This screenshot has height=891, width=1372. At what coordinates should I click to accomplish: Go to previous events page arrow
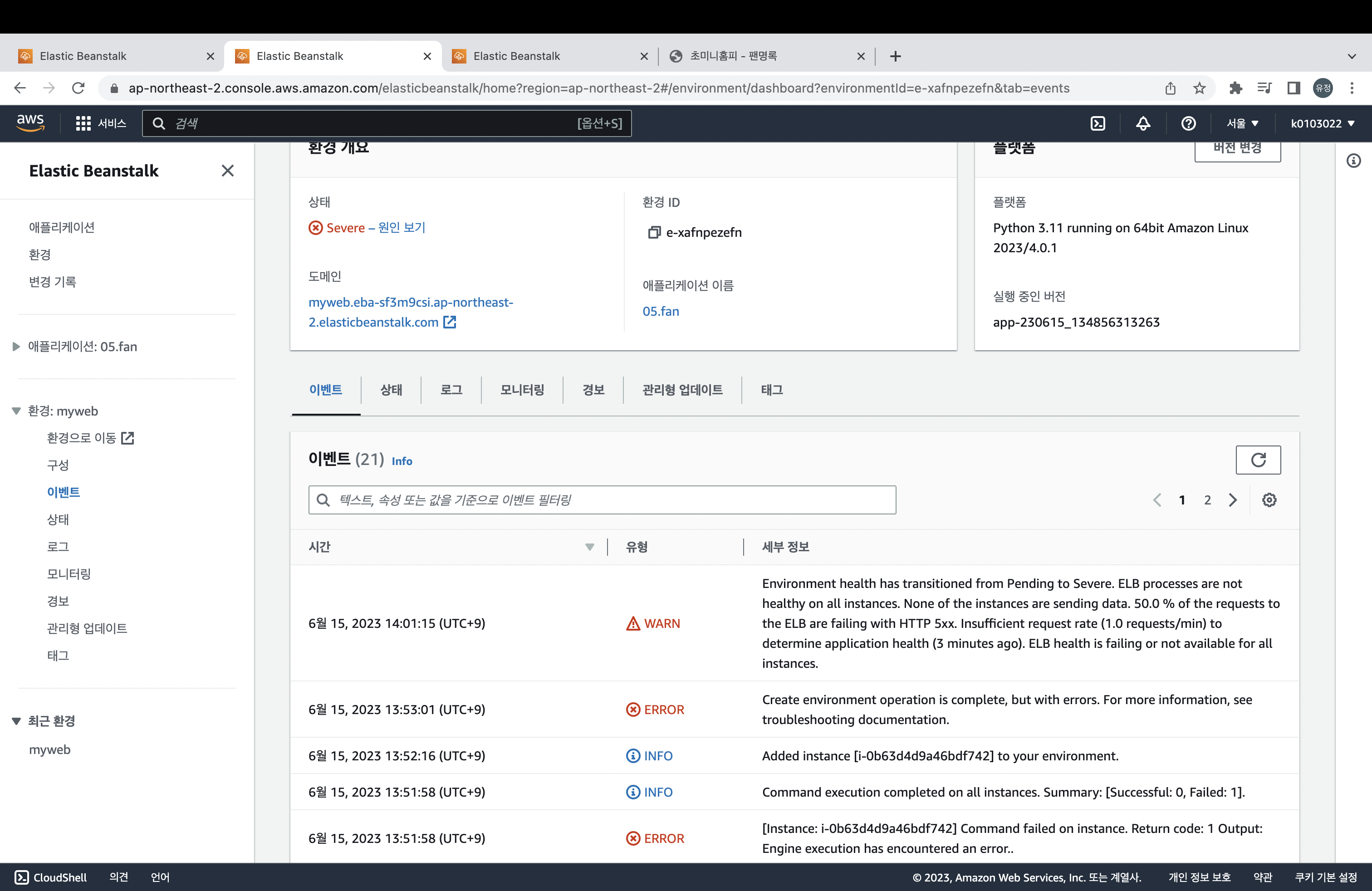(1157, 499)
